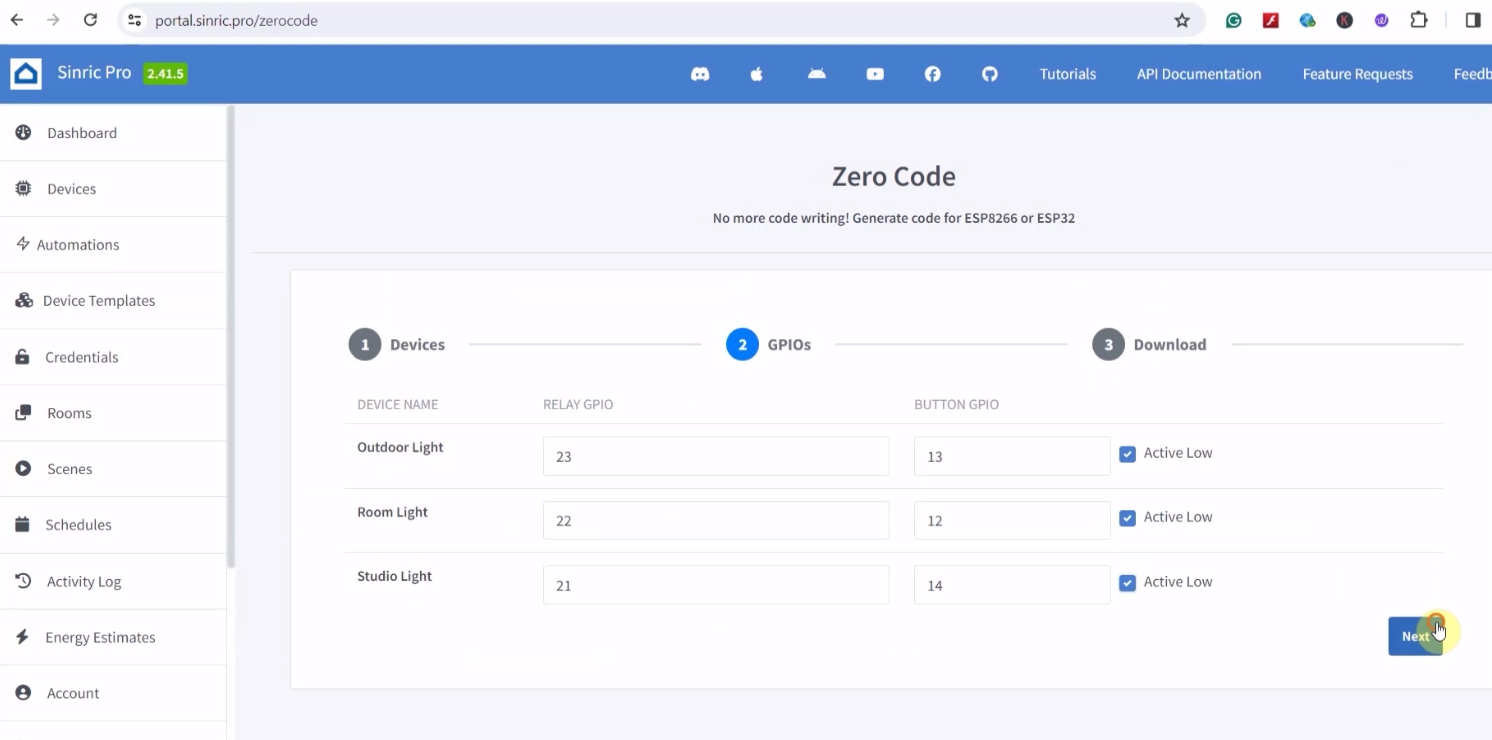The image size is (1492, 740).
Task: Open API Documentation from the navbar
Action: coord(1198,73)
